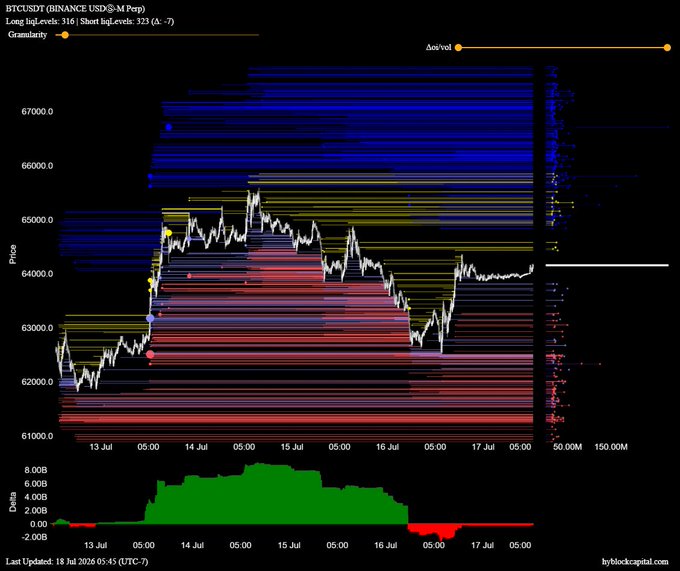680x571 pixels.
Task: Click the large lavender dot near 63150
Action: pos(150,319)
